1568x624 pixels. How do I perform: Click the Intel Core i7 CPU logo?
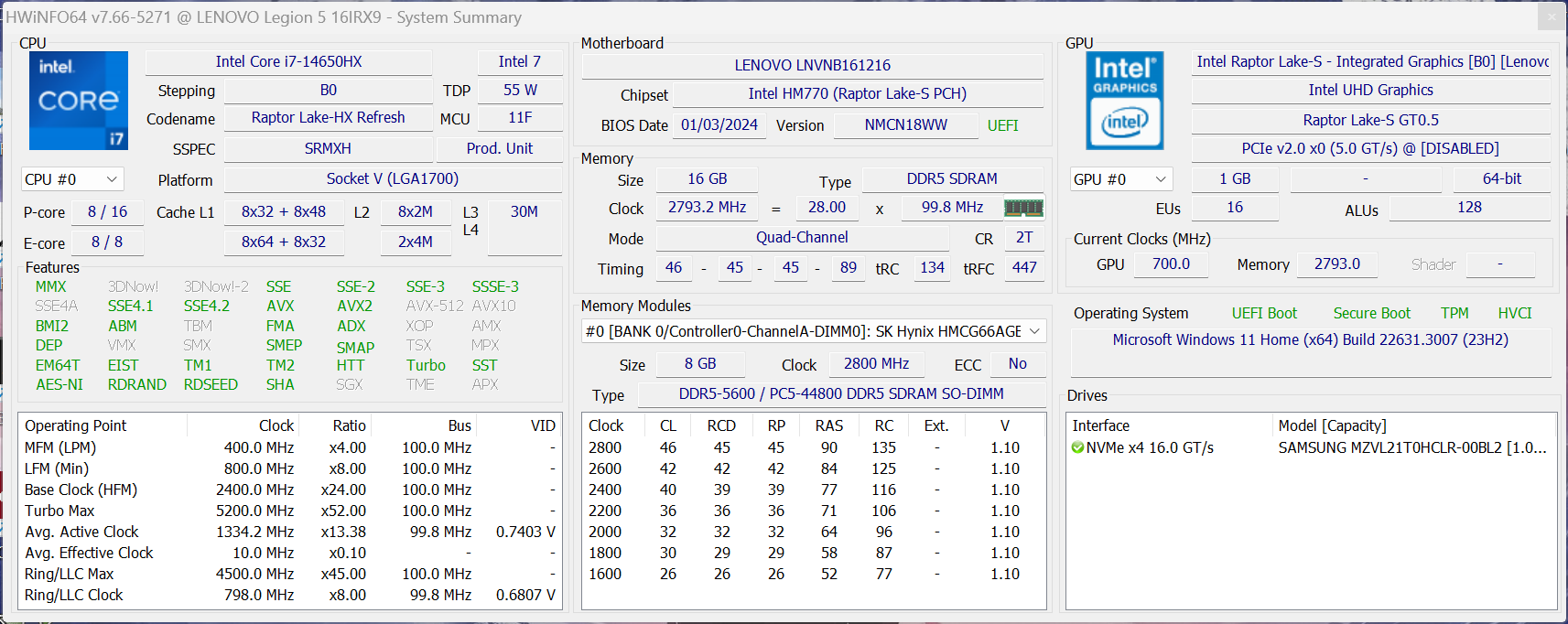[x=79, y=101]
